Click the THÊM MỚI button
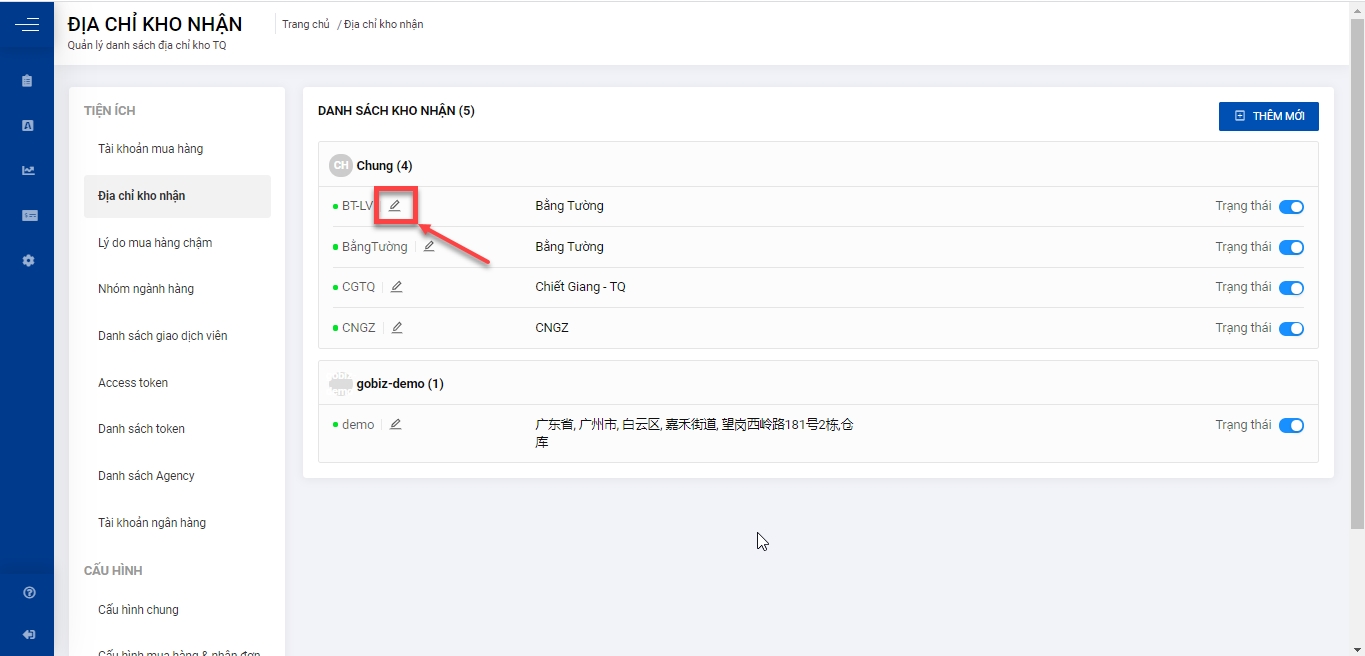 tap(1268, 116)
